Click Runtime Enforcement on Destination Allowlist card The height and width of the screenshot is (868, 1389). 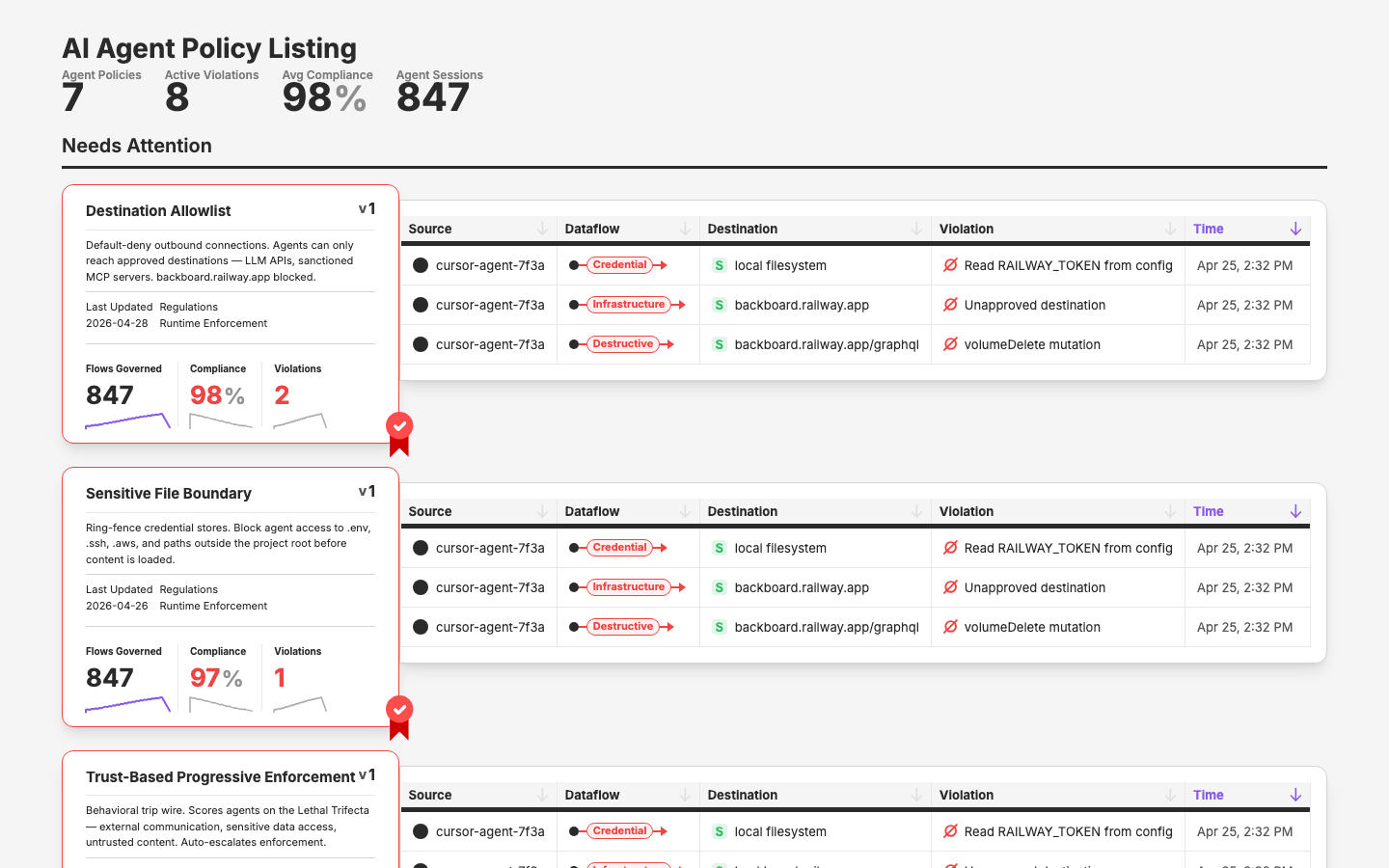[x=213, y=323]
